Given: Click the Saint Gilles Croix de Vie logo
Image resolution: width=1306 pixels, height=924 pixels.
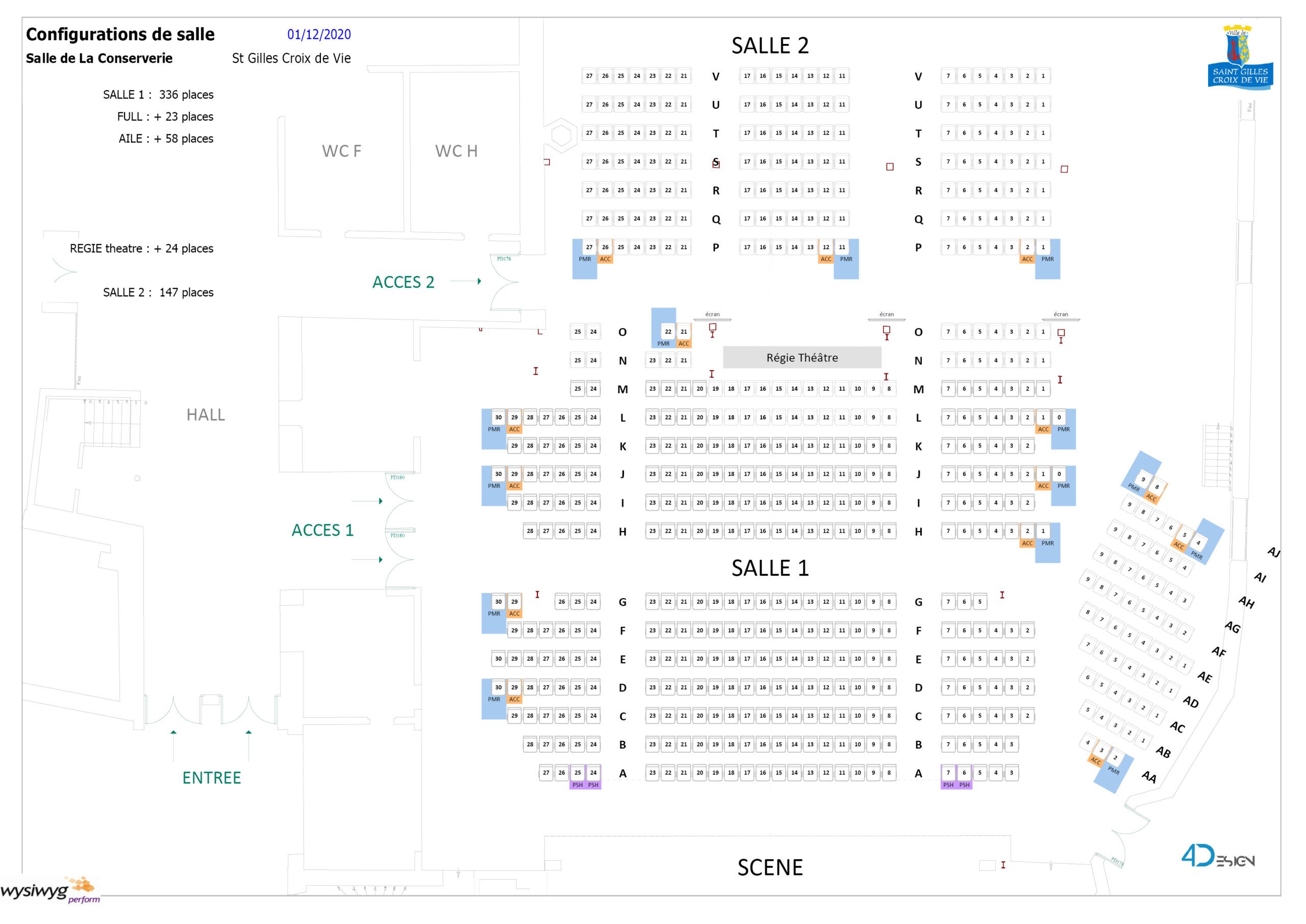Looking at the screenshot, I should click(1240, 57).
